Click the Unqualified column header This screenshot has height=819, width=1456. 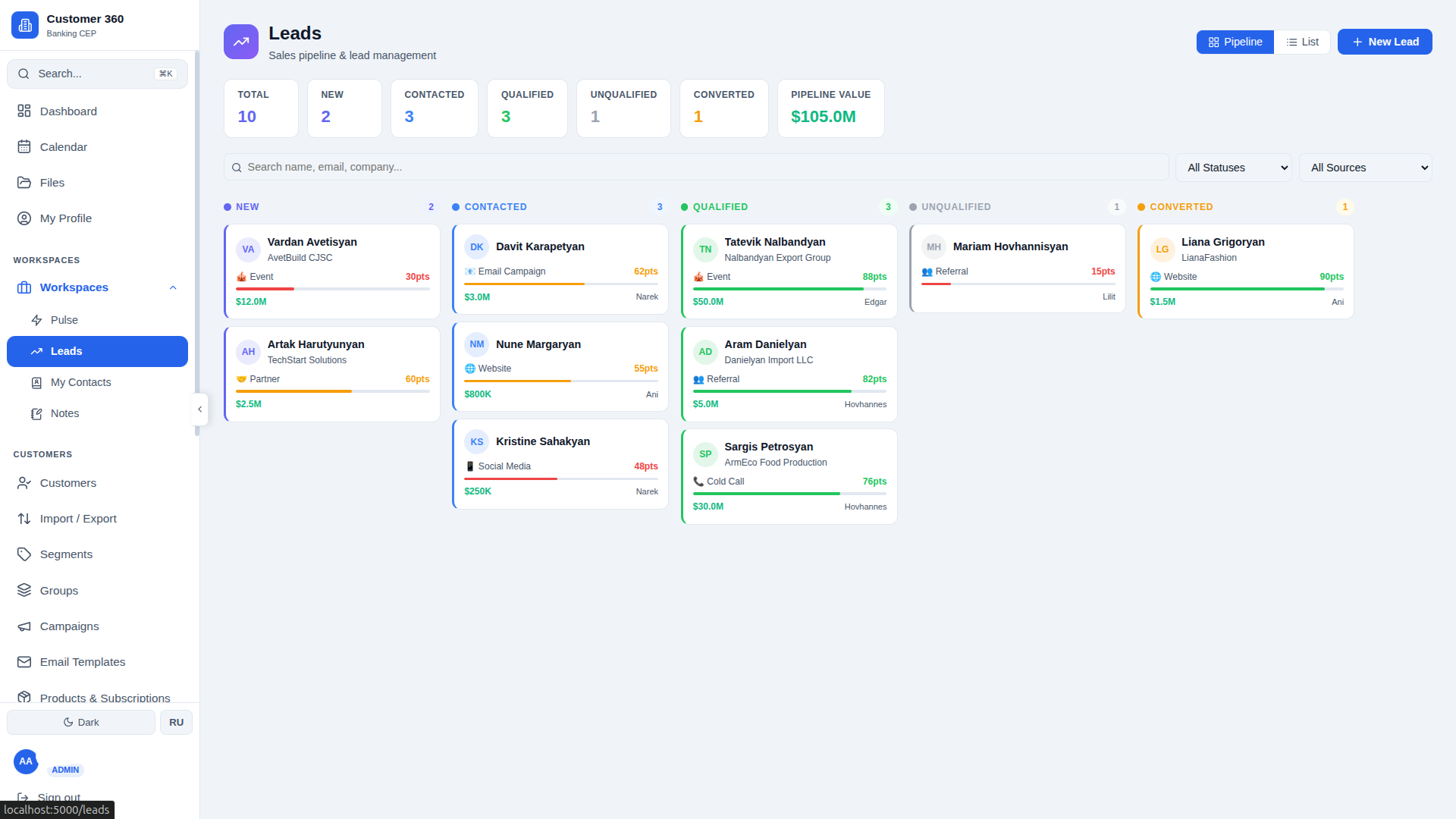click(1017, 207)
